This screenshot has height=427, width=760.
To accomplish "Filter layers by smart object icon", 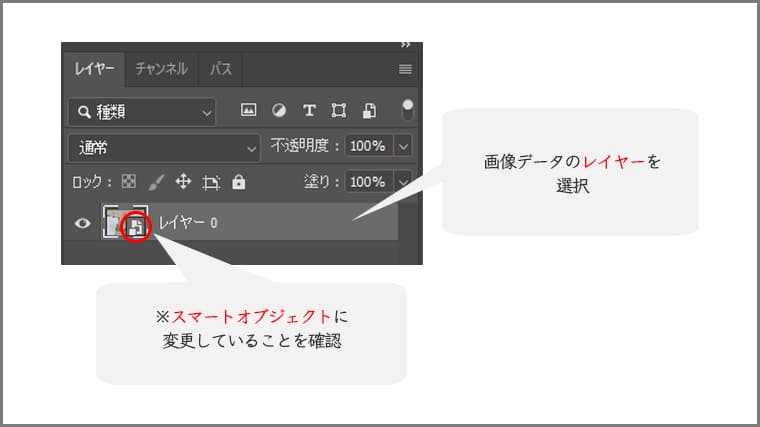I will (x=369, y=111).
